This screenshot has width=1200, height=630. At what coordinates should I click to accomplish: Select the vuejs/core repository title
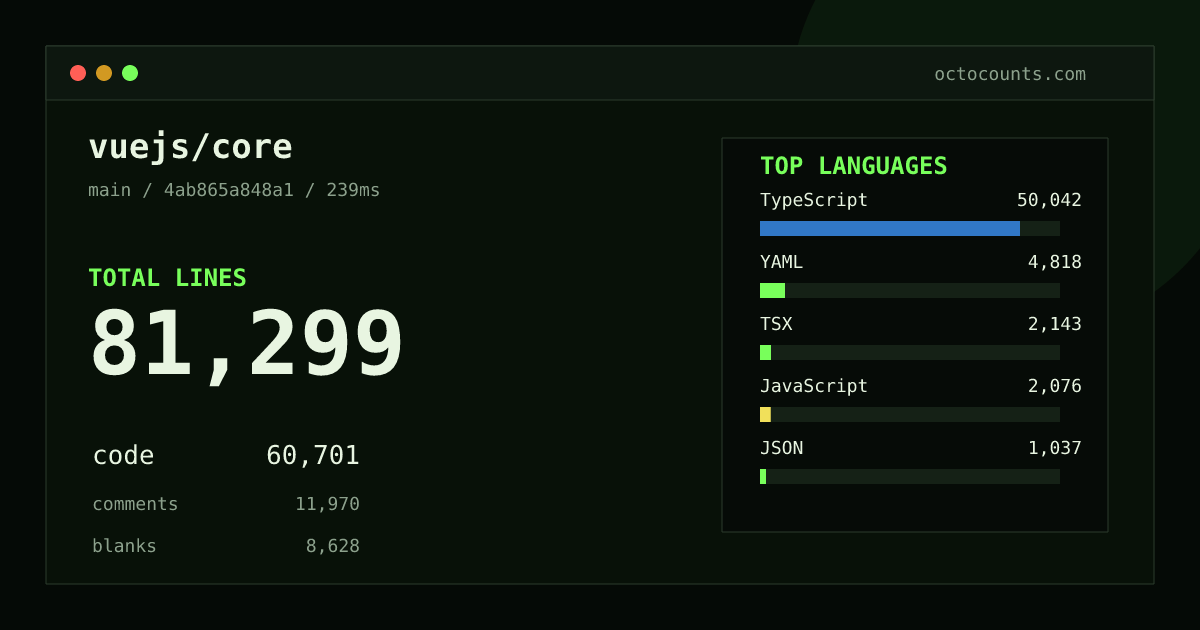tap(190, 147)
